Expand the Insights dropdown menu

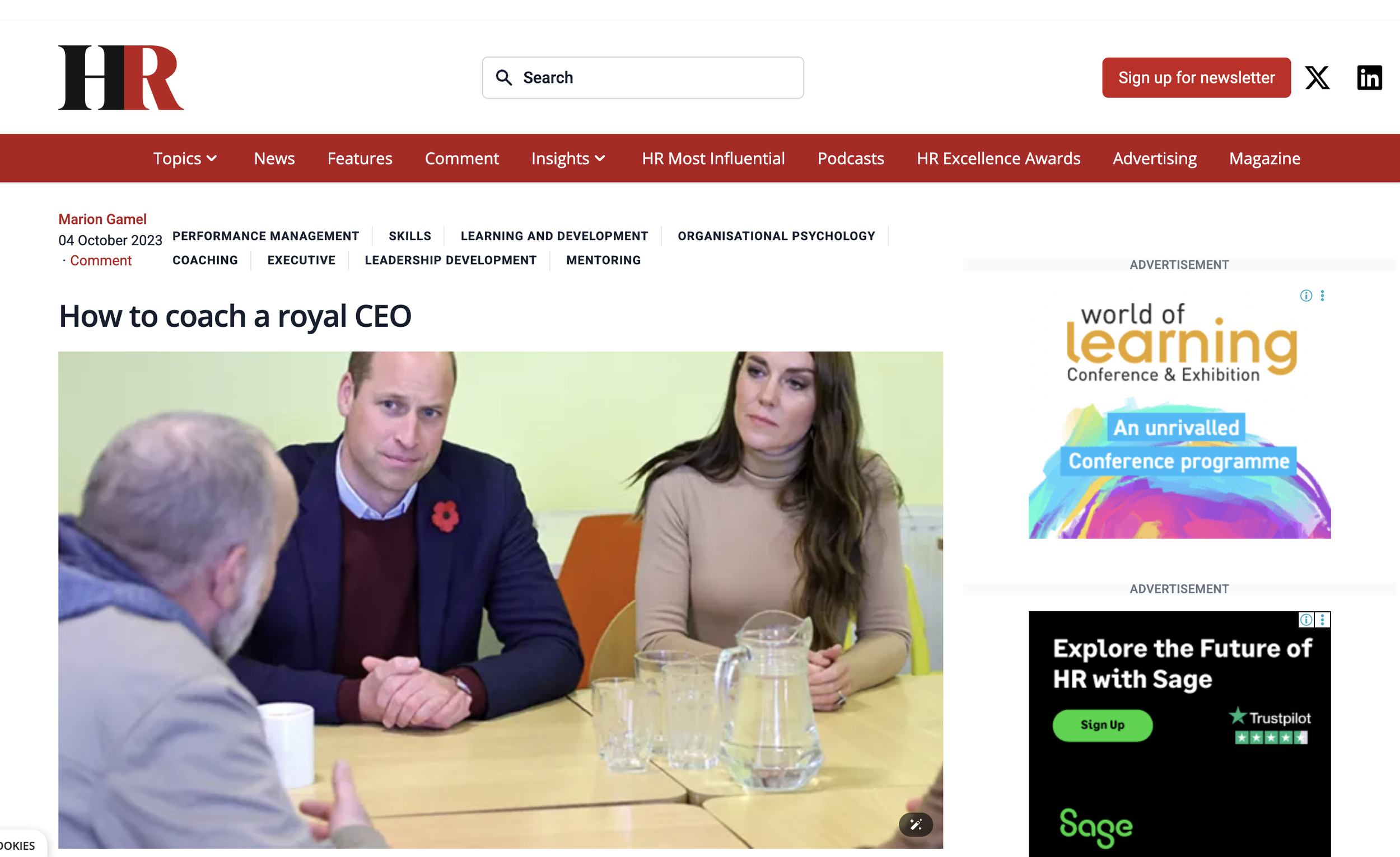click(568, 158)
